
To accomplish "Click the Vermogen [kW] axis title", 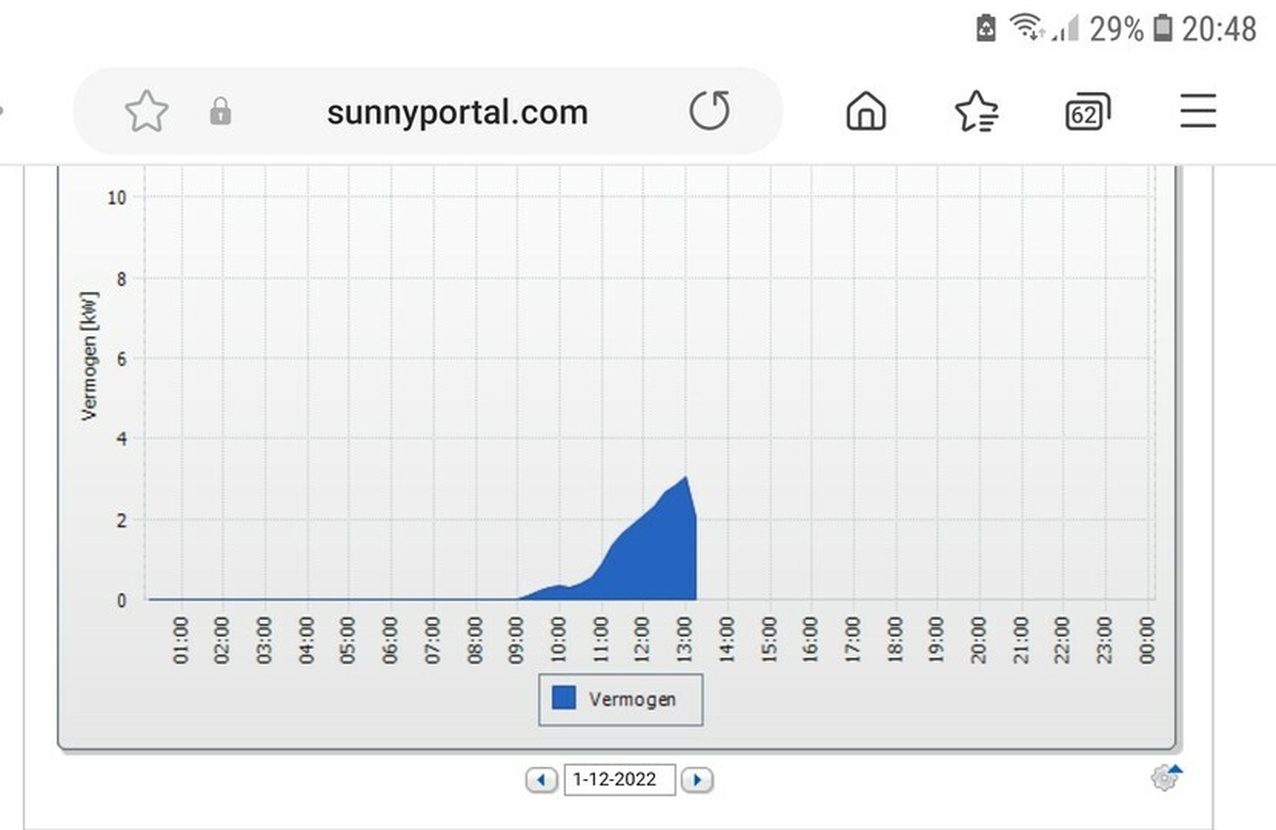I will (x=89, y=355).
